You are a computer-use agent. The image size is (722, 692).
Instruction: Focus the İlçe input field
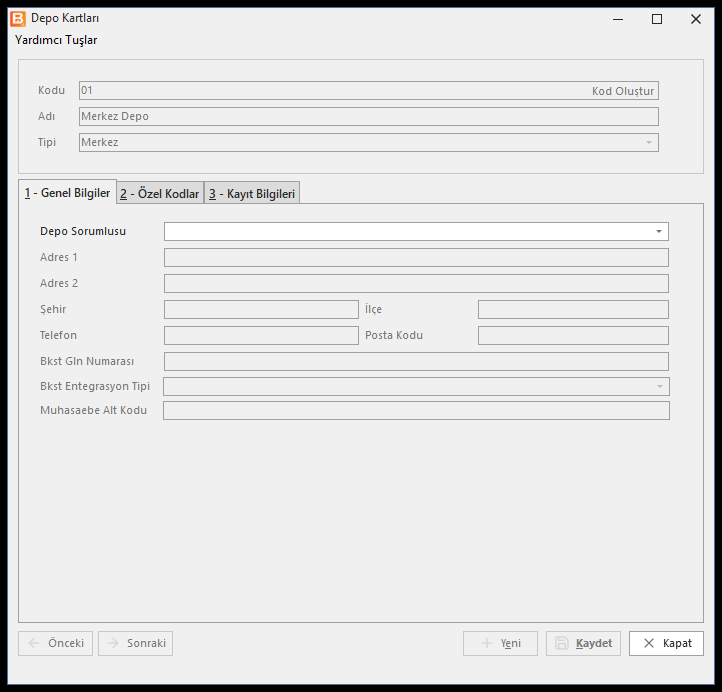(x=573, y=309)
